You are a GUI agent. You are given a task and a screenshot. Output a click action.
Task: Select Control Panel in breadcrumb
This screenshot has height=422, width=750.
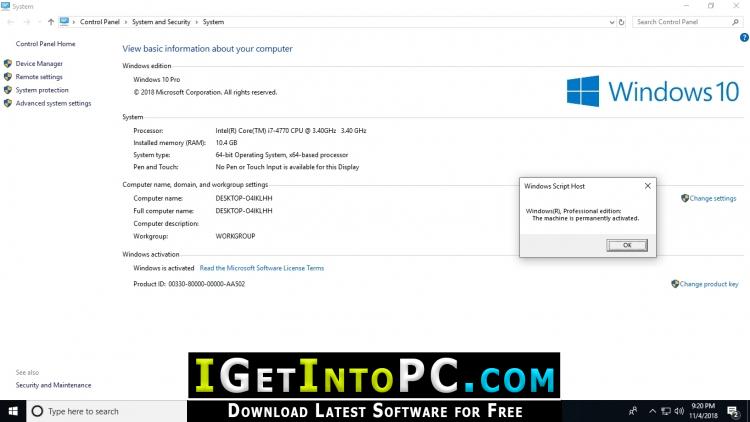pos(99,22)
